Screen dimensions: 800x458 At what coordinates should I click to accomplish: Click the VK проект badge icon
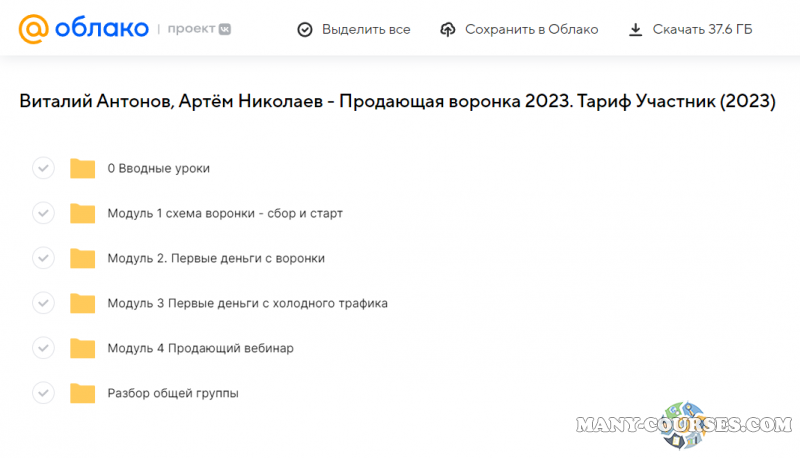point(227,30)
